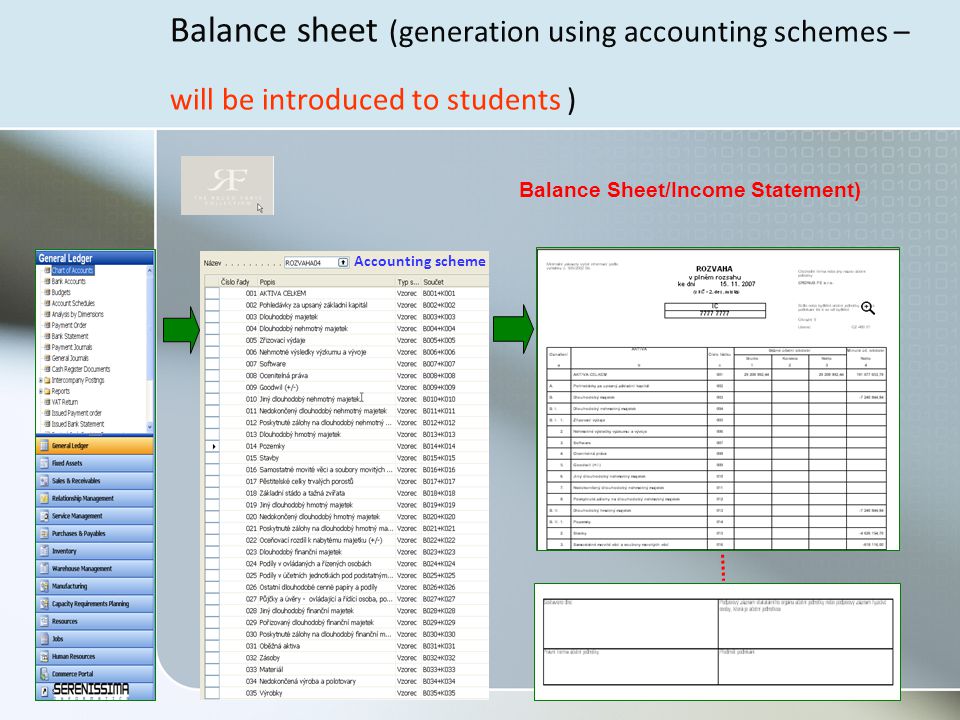Select the '032 Zásoby' row
The width and height of the screenshot is (960, 720).
[347, 658]
